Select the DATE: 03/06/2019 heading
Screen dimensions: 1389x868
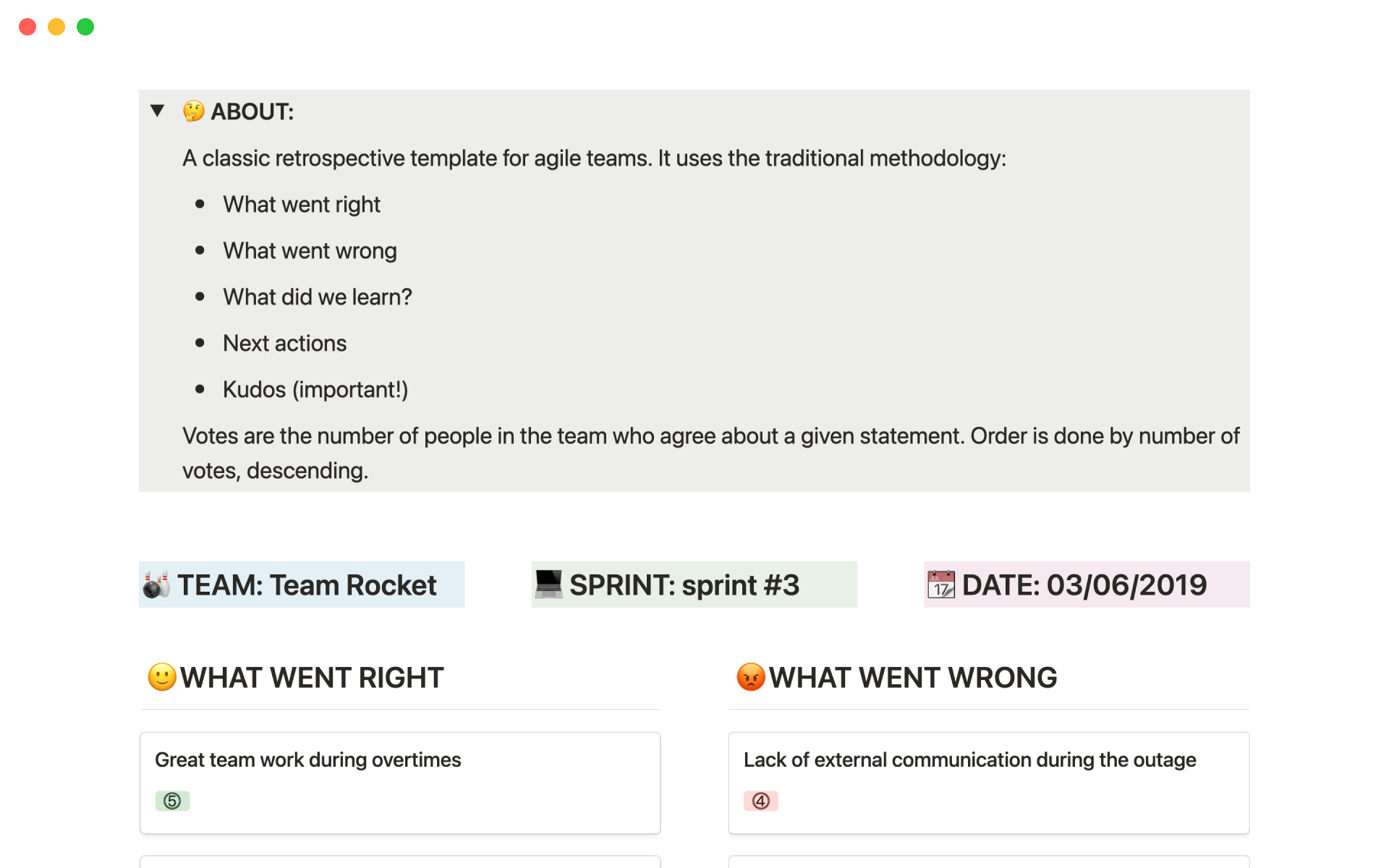(x=1084, y=585)
